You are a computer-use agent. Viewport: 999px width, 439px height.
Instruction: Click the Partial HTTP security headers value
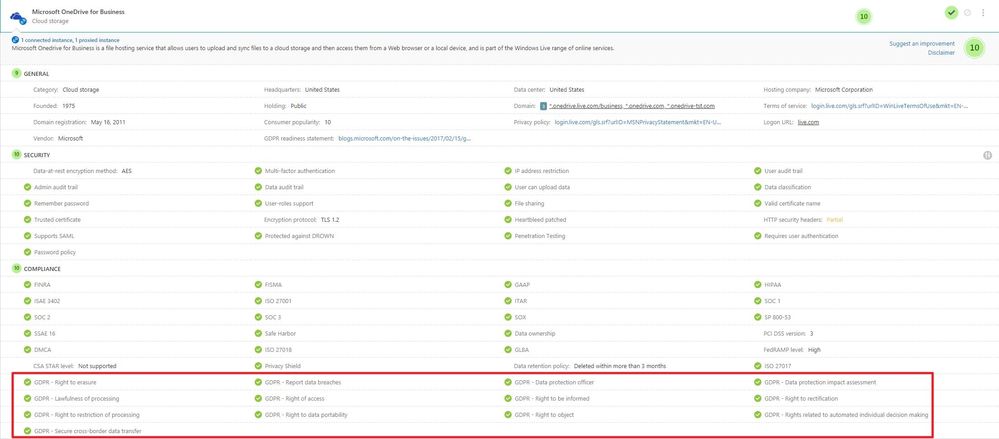click(x=834, y=220)
